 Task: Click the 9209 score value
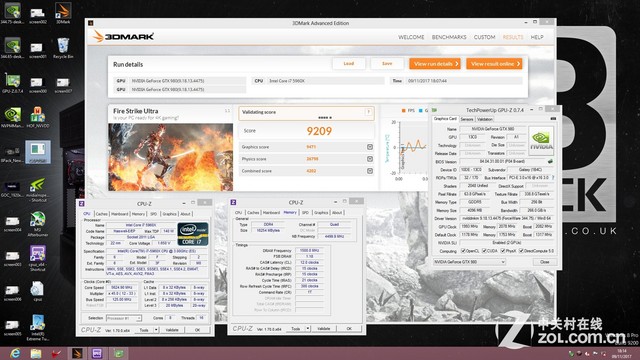[319, 131]
